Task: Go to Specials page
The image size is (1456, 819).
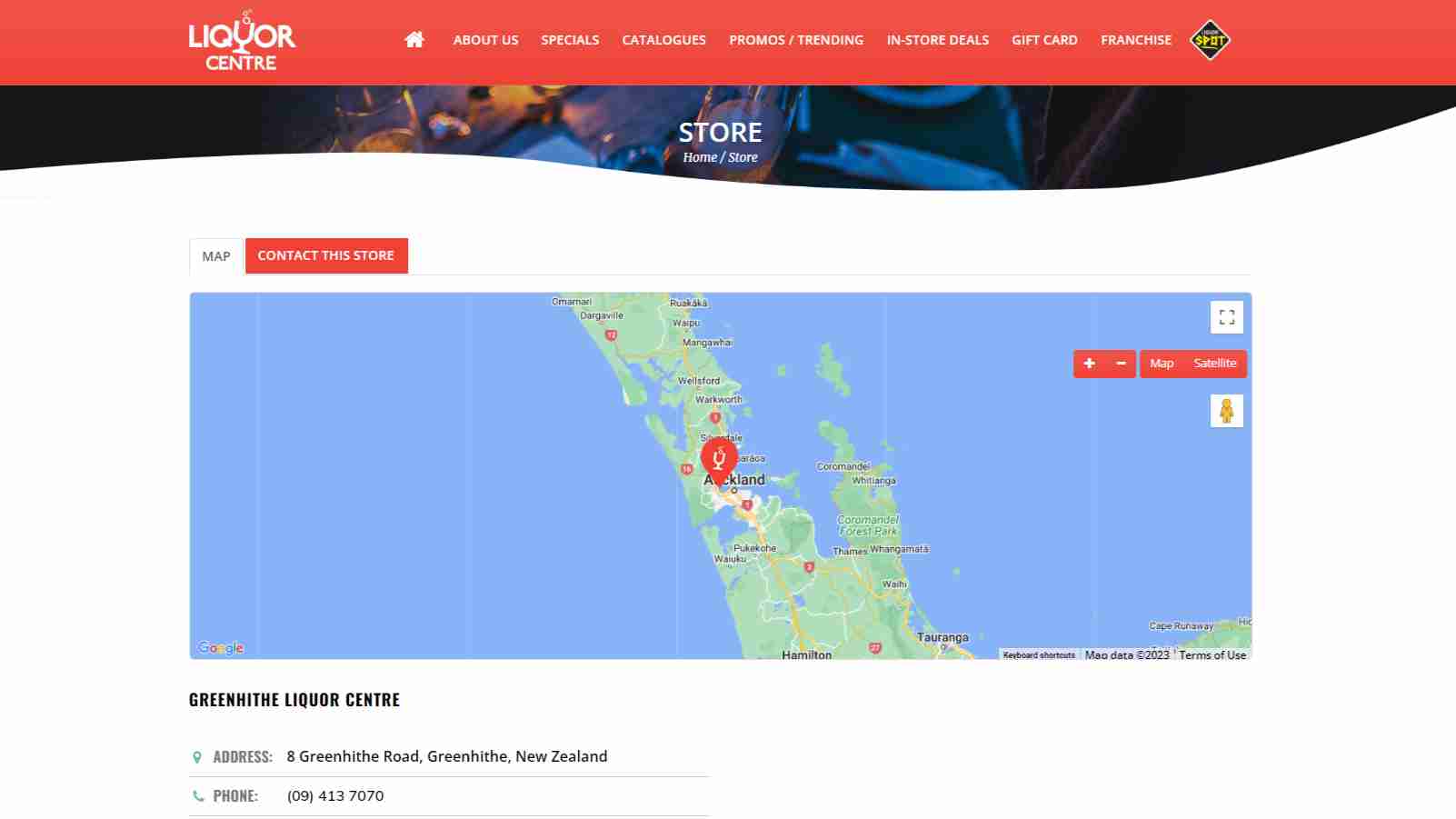Action: (570, 40)
